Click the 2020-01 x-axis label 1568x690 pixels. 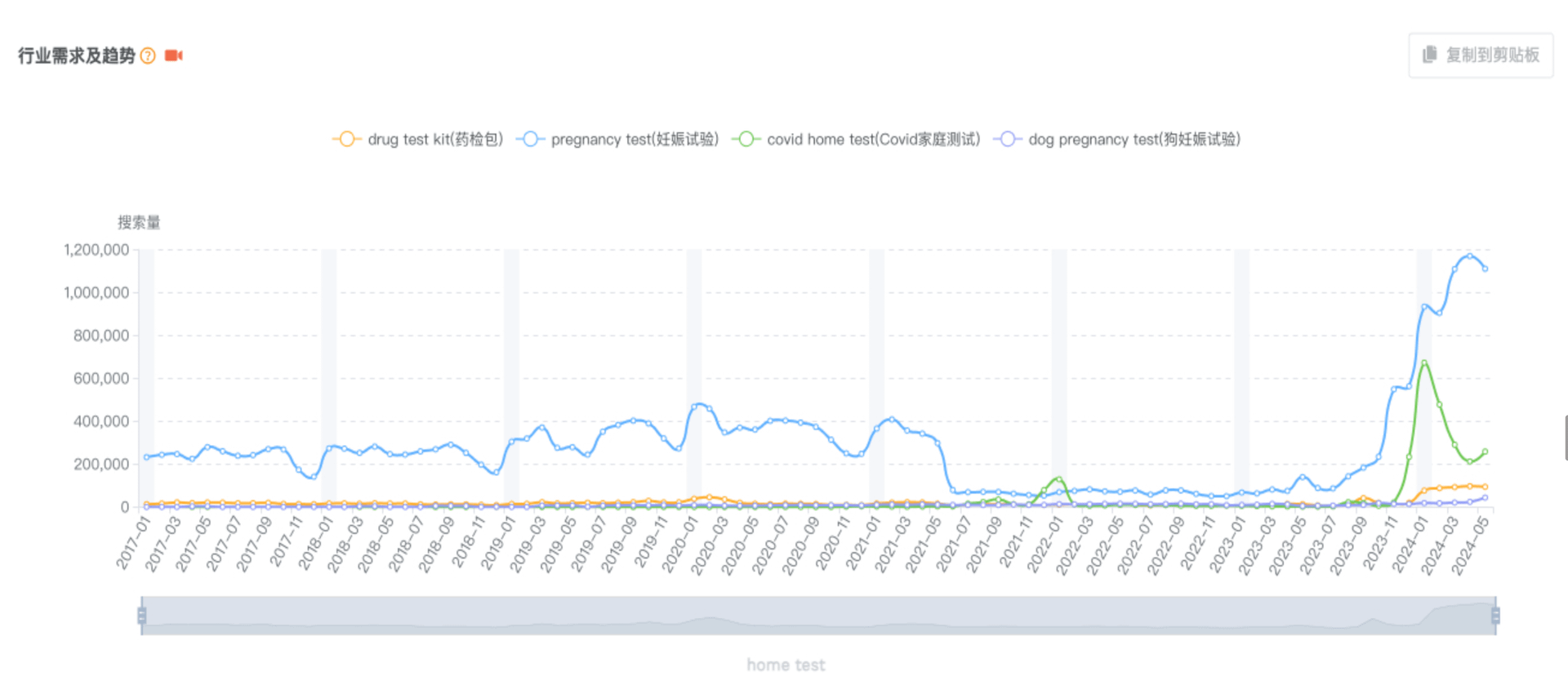680,544
